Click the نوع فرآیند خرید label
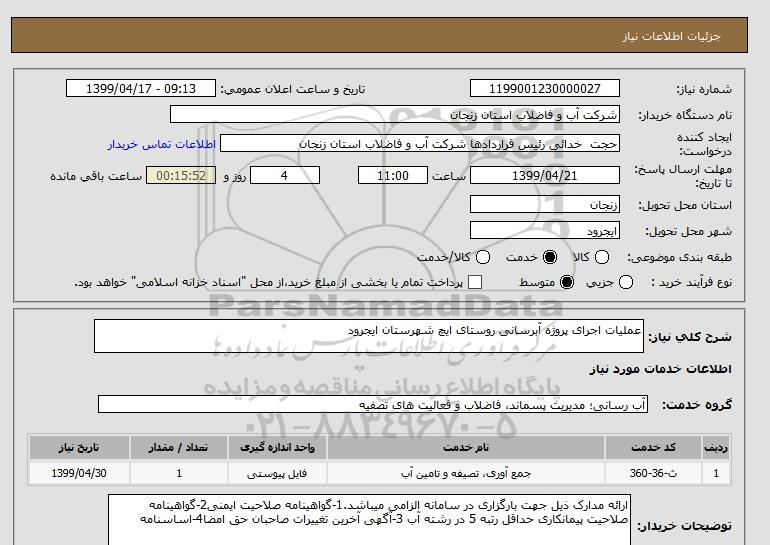 [x=691, y=282]
